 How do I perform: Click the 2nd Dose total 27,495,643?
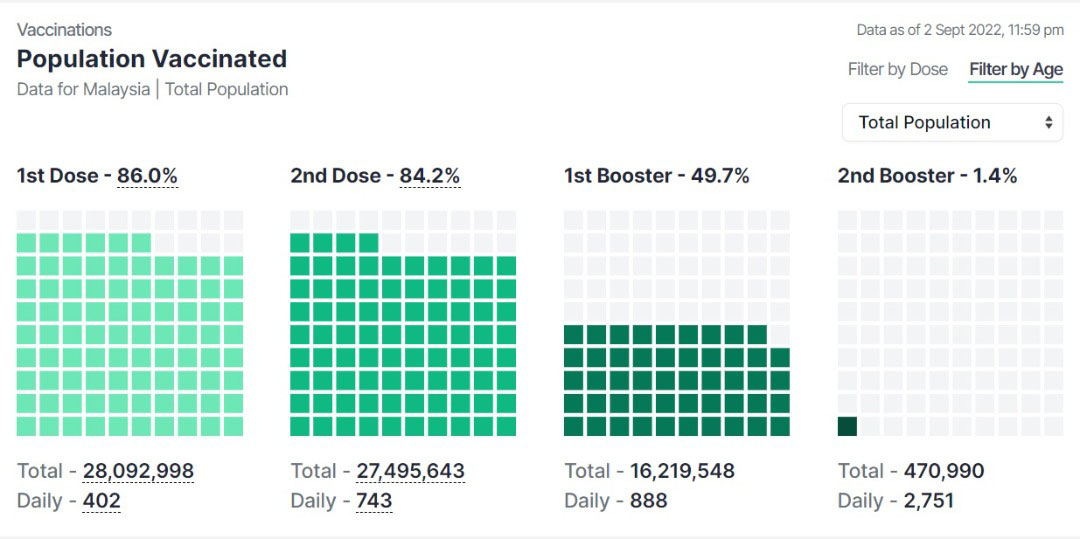[x=411, y=472]
